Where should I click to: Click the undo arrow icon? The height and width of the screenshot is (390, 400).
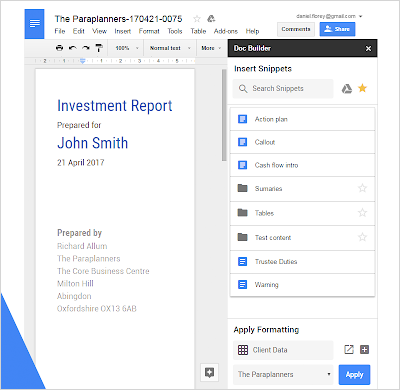(72, 48)
